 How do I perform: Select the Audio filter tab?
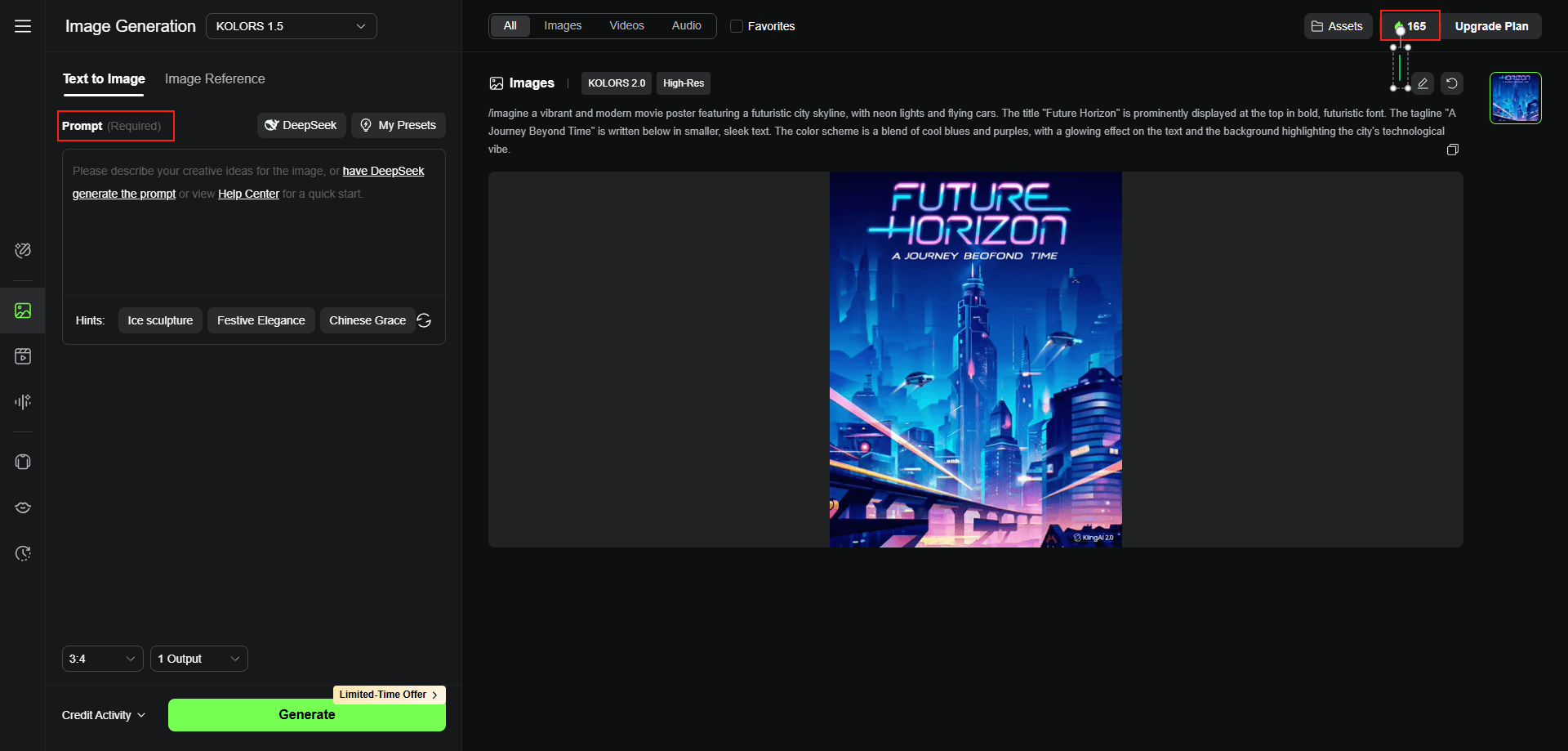click(686, 26)
